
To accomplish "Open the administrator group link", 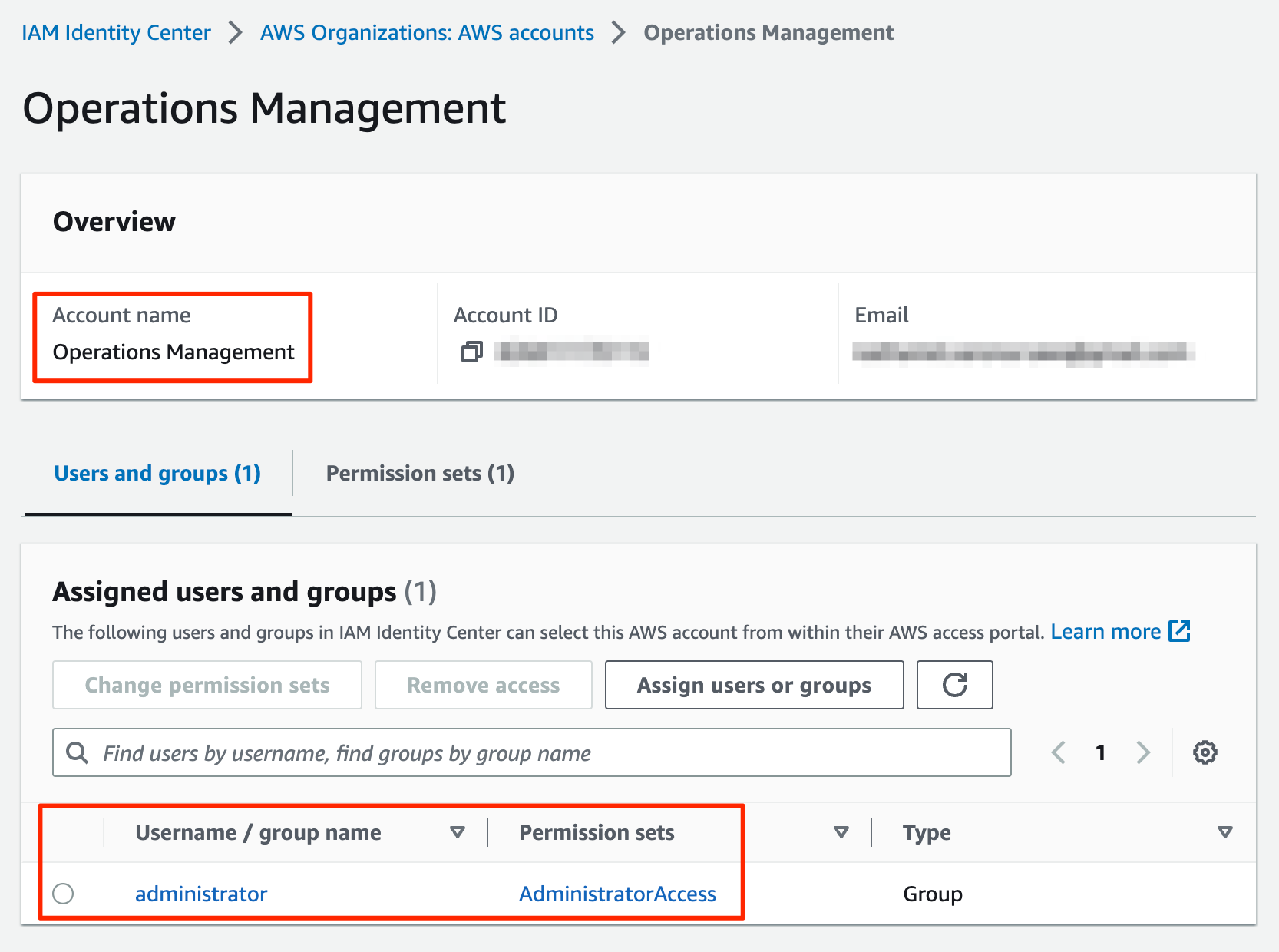I will pyautogui.click(x=201, y=894).
